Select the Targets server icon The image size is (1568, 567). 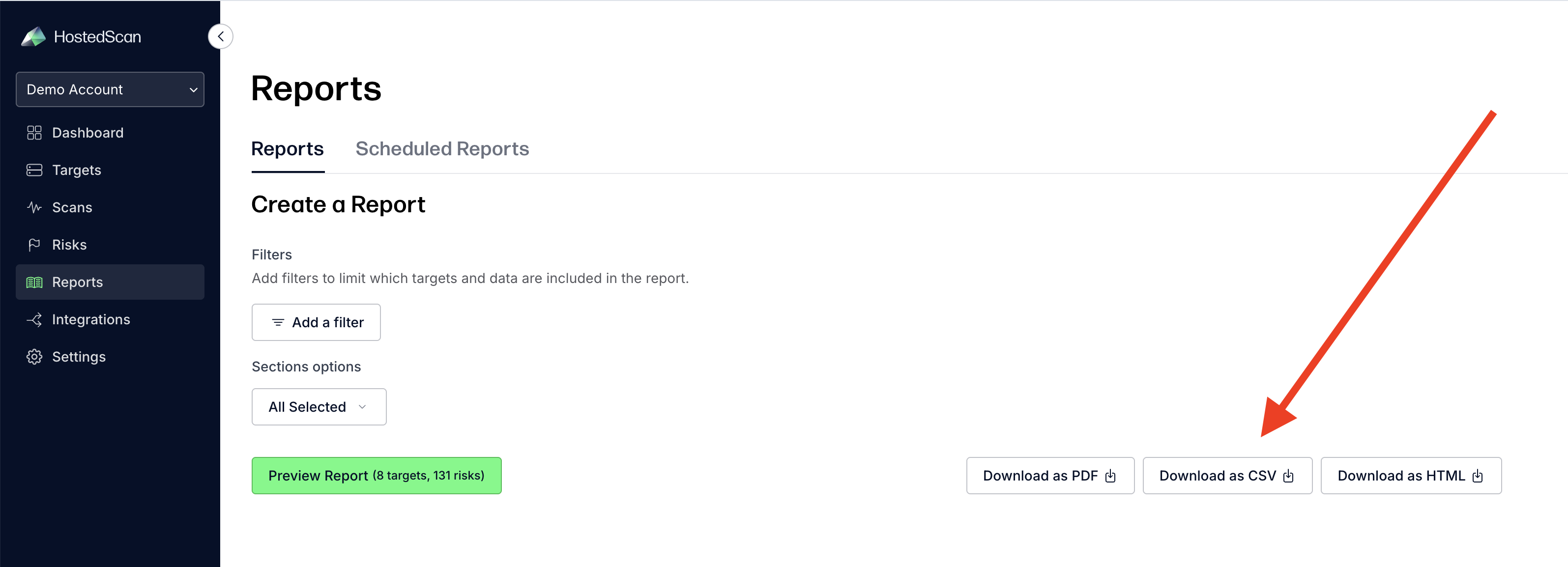click(x=35, y=170)
